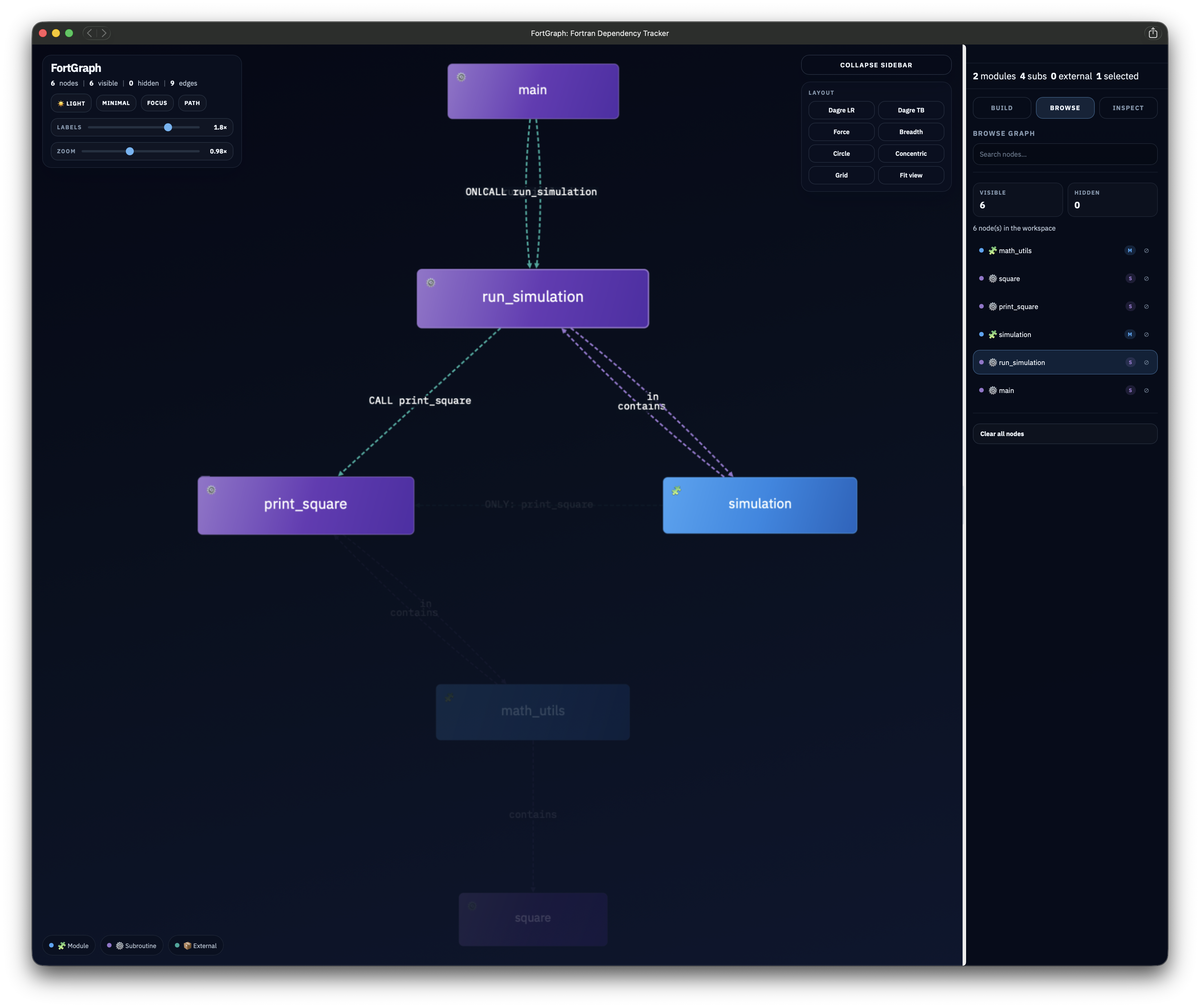Apply the Concentric layout
Screen dimensions: 1200x1008
911,154
